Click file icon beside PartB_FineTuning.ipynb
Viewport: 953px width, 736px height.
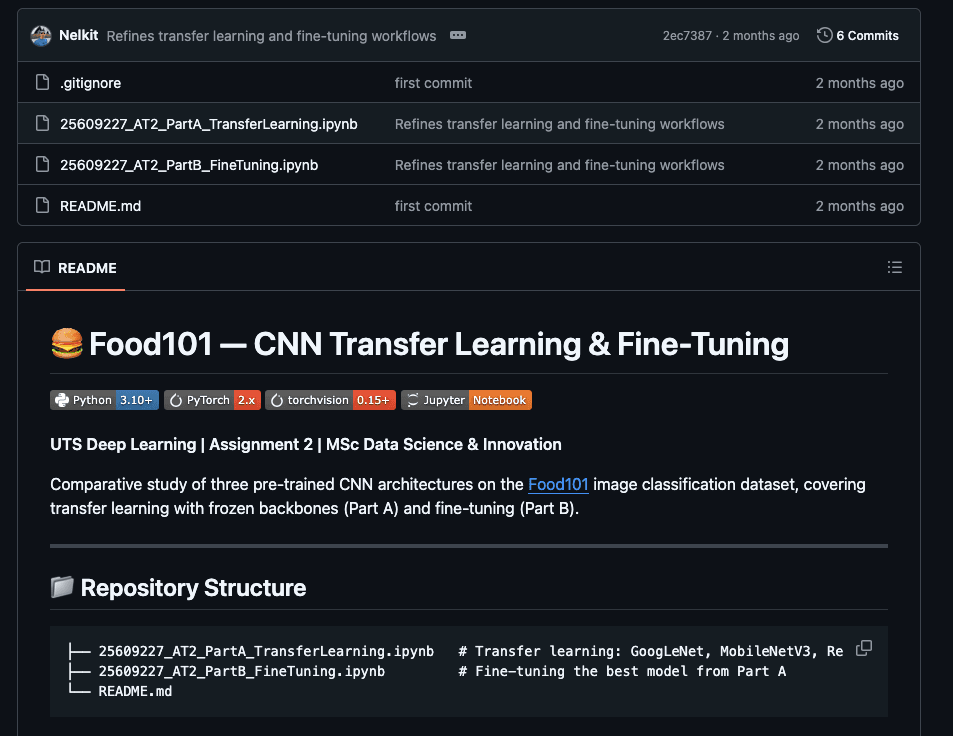tap(42, 164)
